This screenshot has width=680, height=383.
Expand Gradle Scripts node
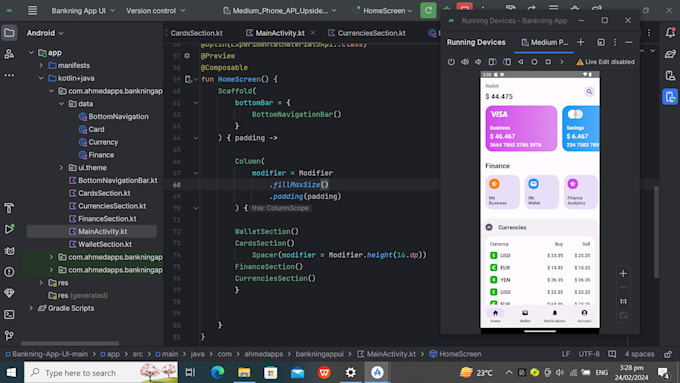[31, 308]
